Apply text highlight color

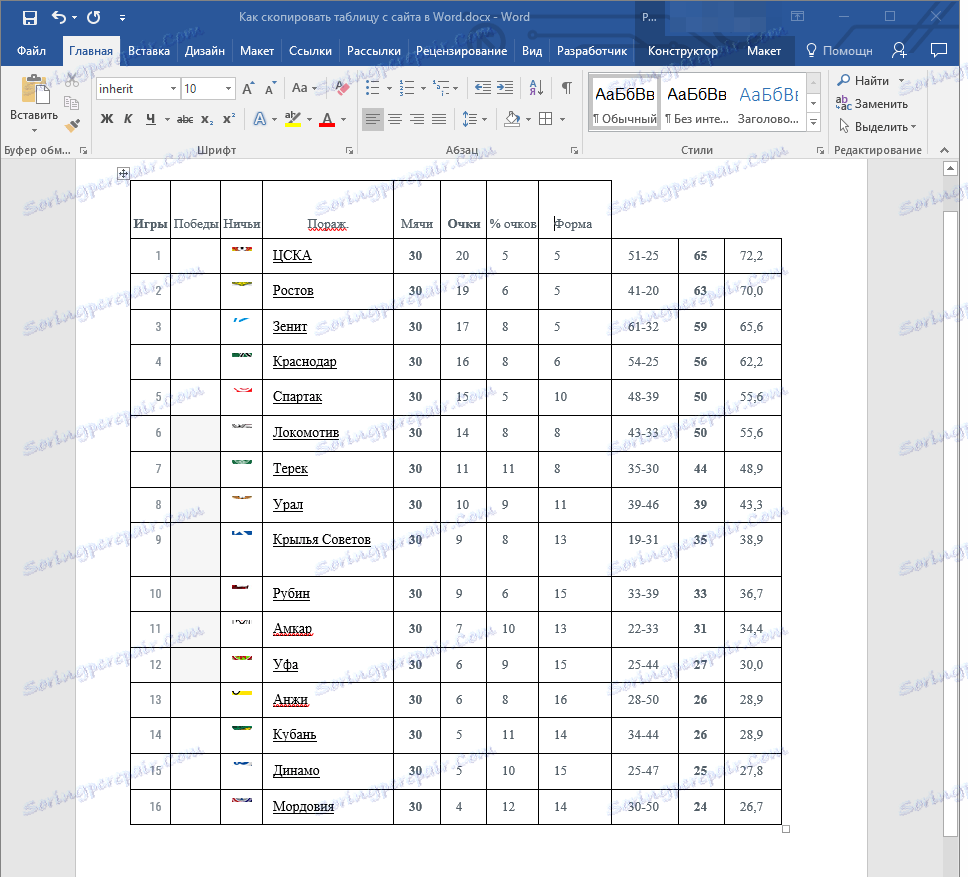(293, 119)
